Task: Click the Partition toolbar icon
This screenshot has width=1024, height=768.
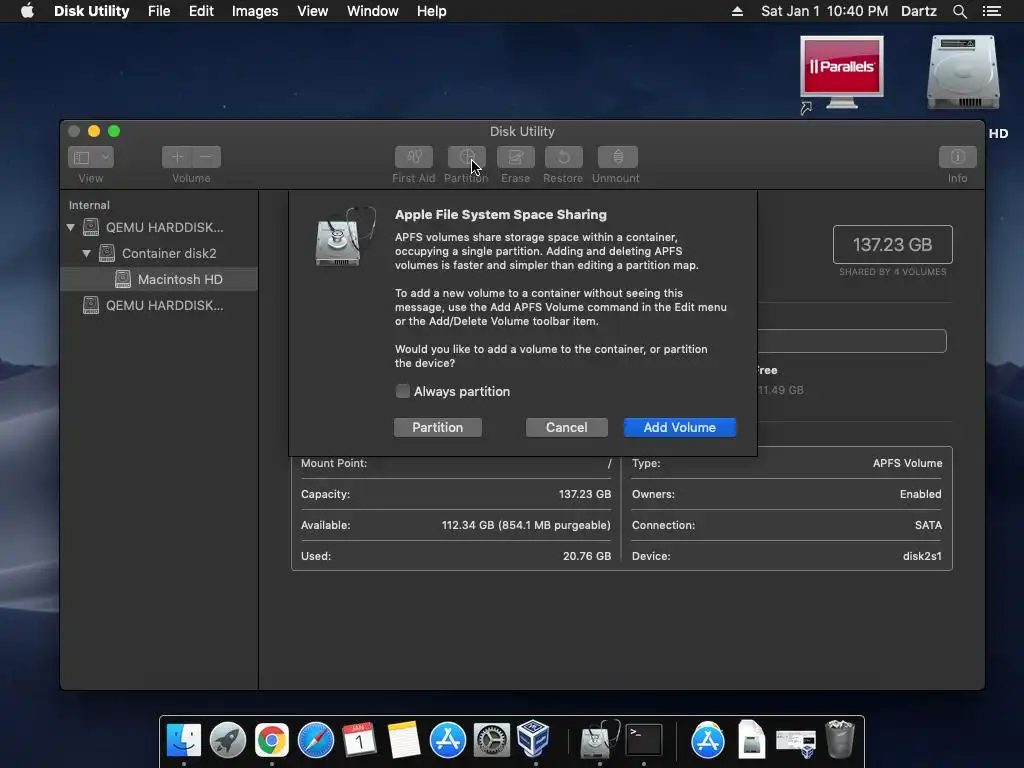Action: (466, 157)
